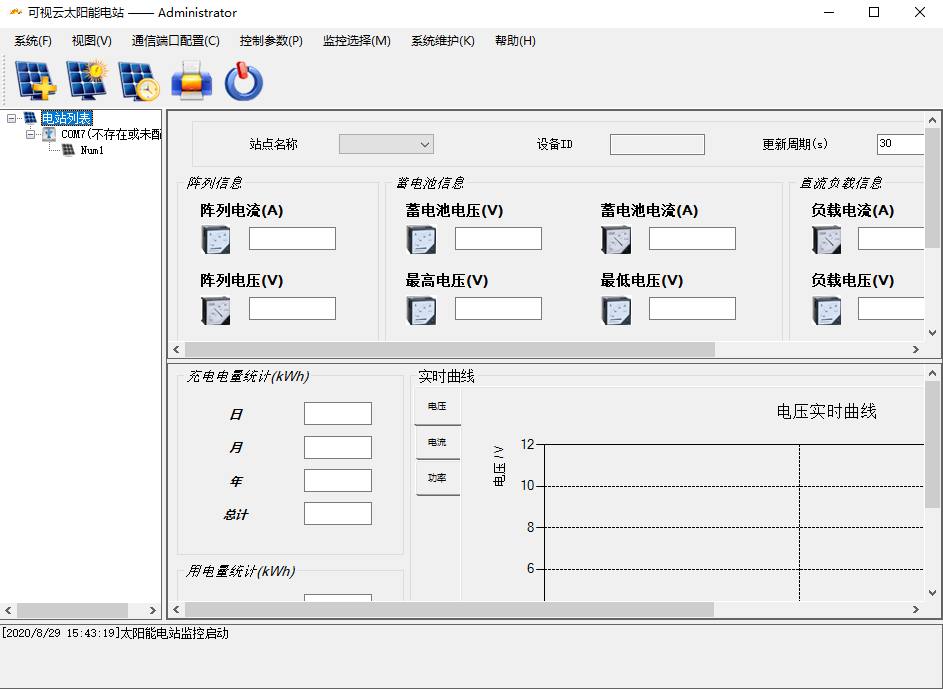Show the 功率 real-time curve
The image size is (943, 689).
[437, 478]
